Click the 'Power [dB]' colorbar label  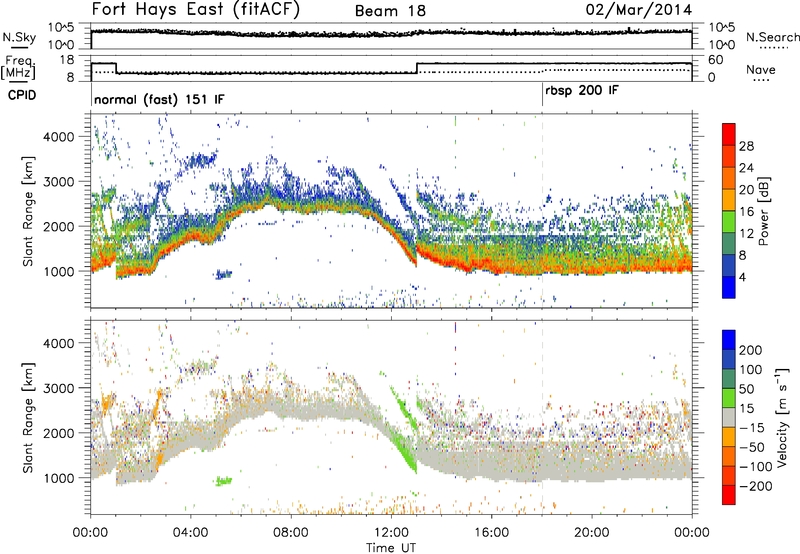764,211
